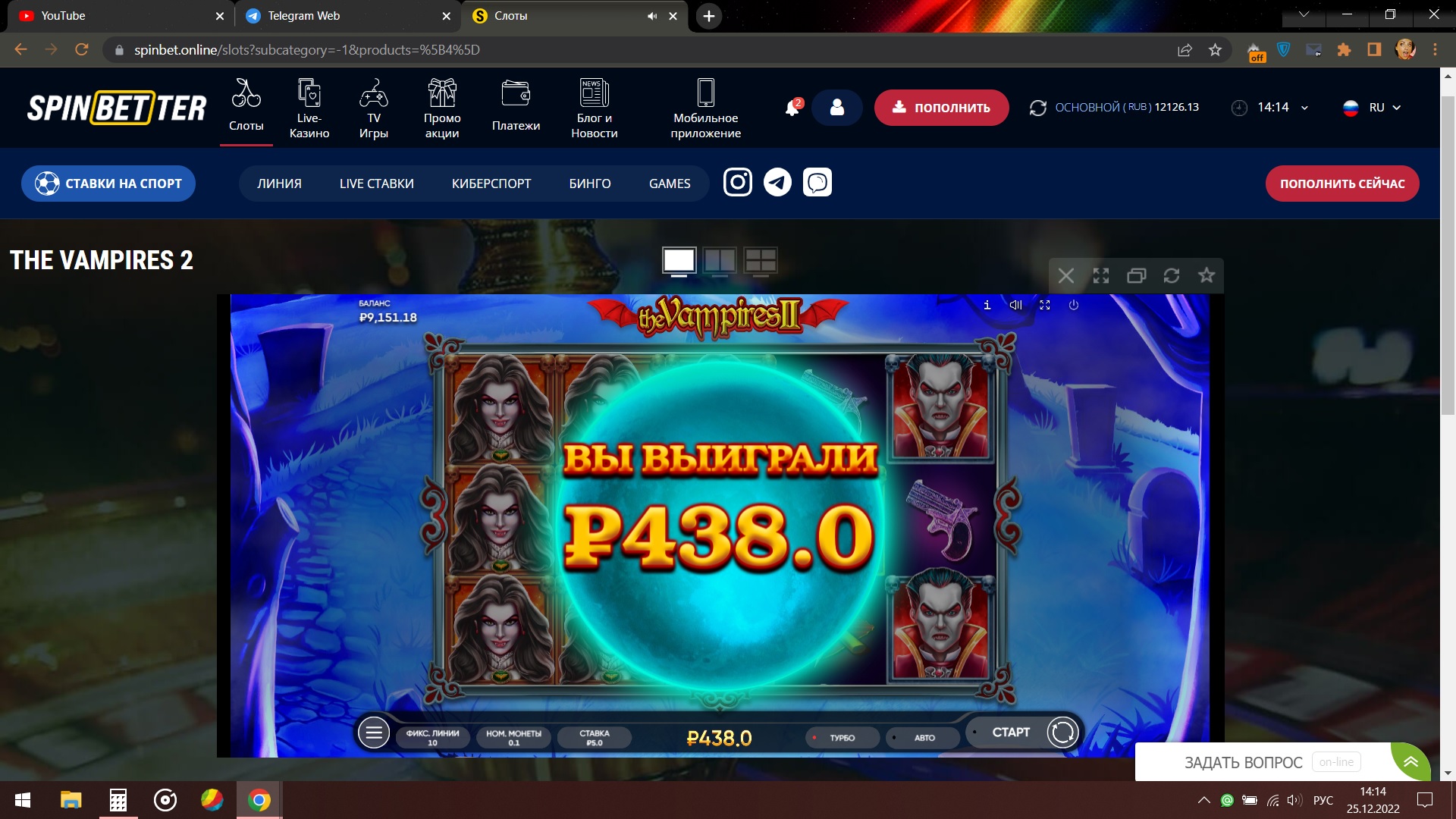The image size is (1456, 819).
Task: Reload the game icon
Action: (x=1172, y=275)
